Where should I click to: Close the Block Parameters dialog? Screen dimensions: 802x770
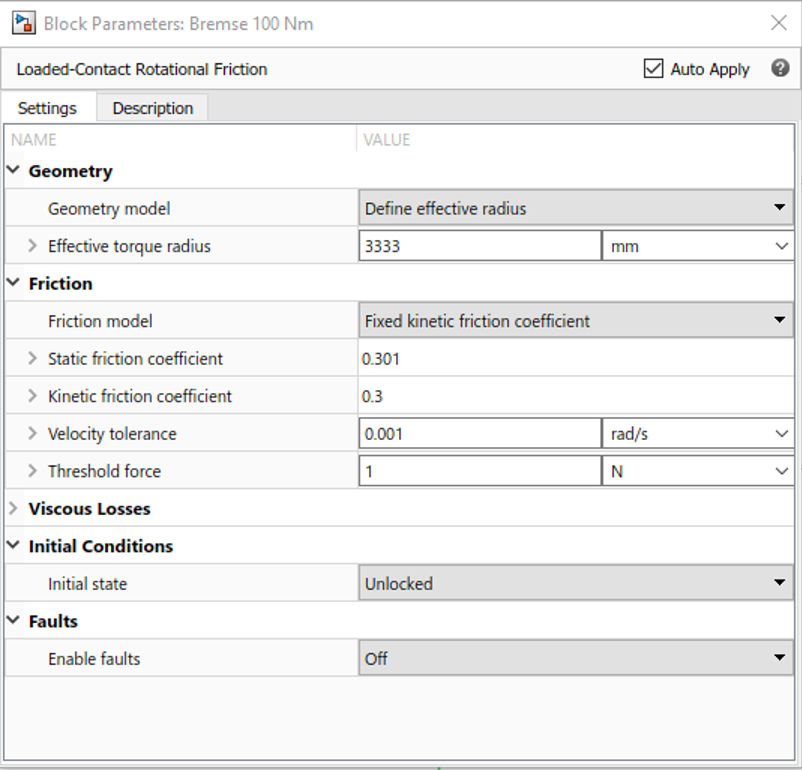778,23
